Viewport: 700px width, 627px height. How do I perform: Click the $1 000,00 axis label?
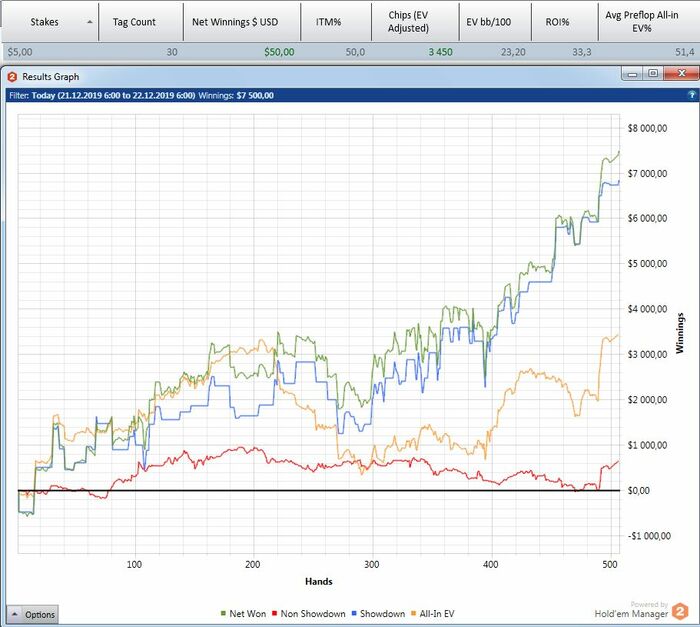647,445
